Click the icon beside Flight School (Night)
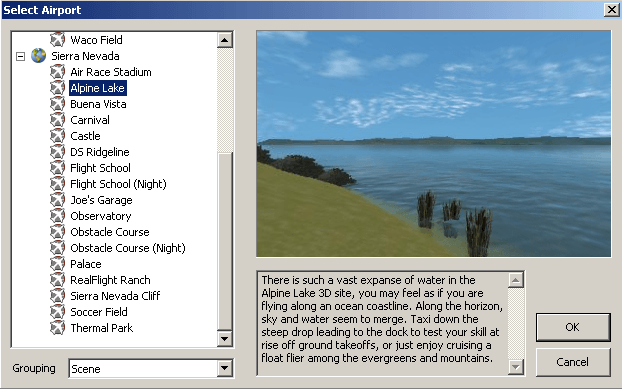Screen dimensions: 622x390 click(x=58, y=184)
